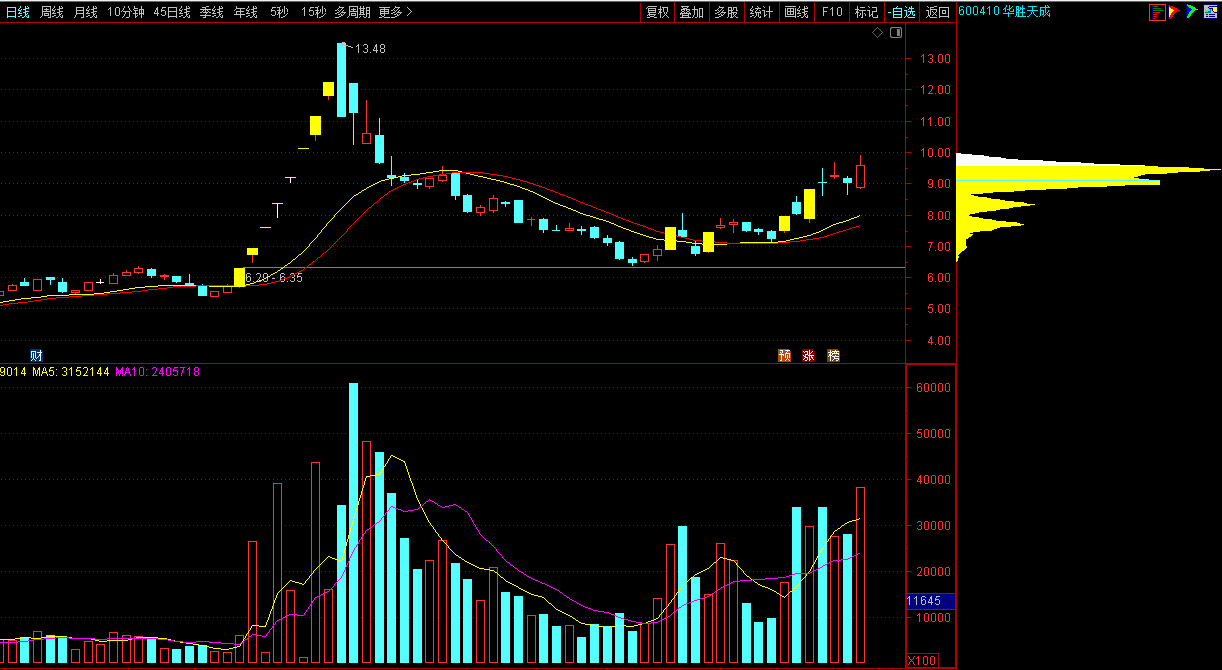Image resolution: width=1222 pixels, height=670 pixels.
Task: Toggle 叠加 overlay mode
Action: click(x=691, y=12)
